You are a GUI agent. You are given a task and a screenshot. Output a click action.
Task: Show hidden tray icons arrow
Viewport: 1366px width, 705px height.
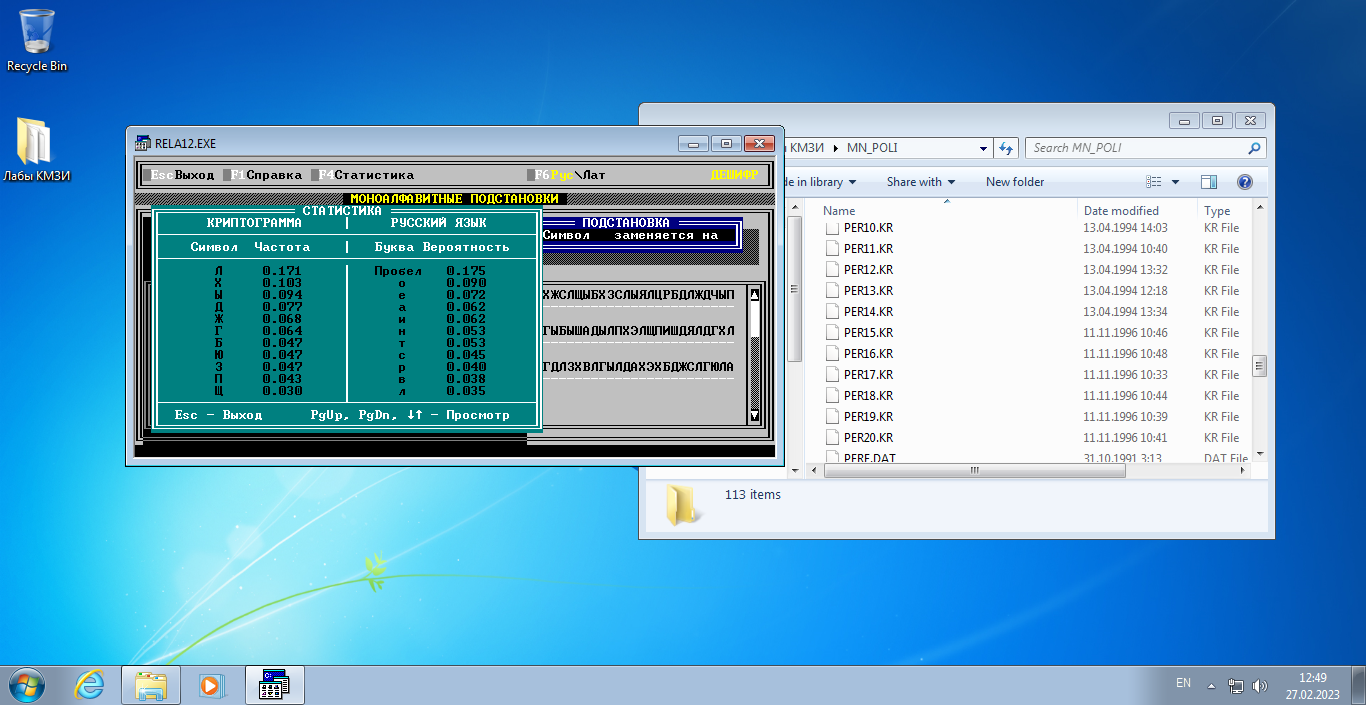coord(1211,686)
